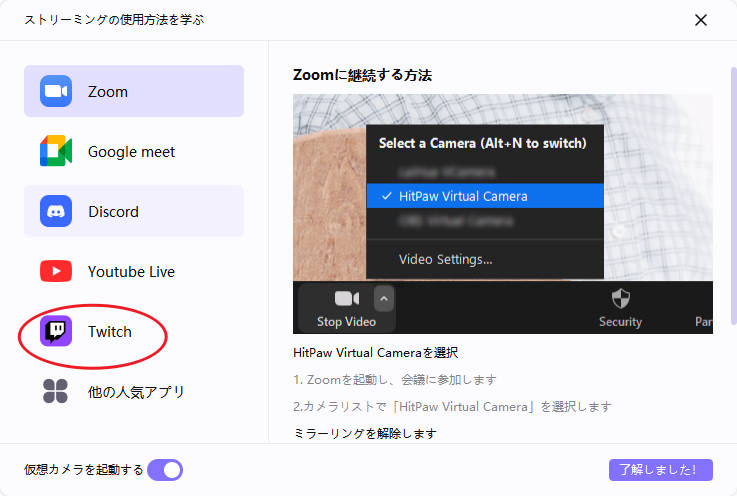Click the vertical scrollbar of the guide
Screen dimensions: 737x496
[x=733, y=196]
